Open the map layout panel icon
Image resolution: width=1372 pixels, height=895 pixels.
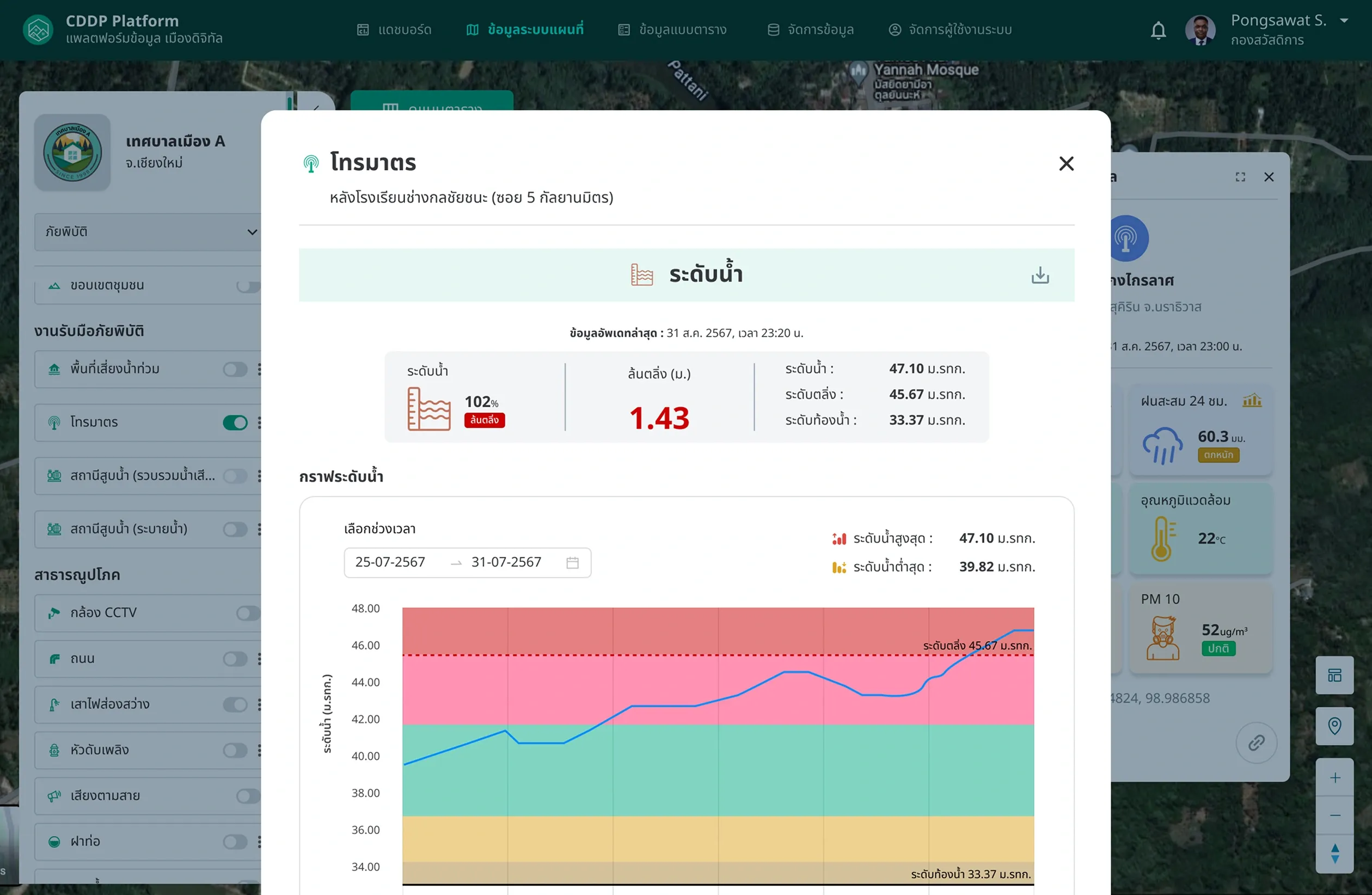click(x=1334, y=676)
